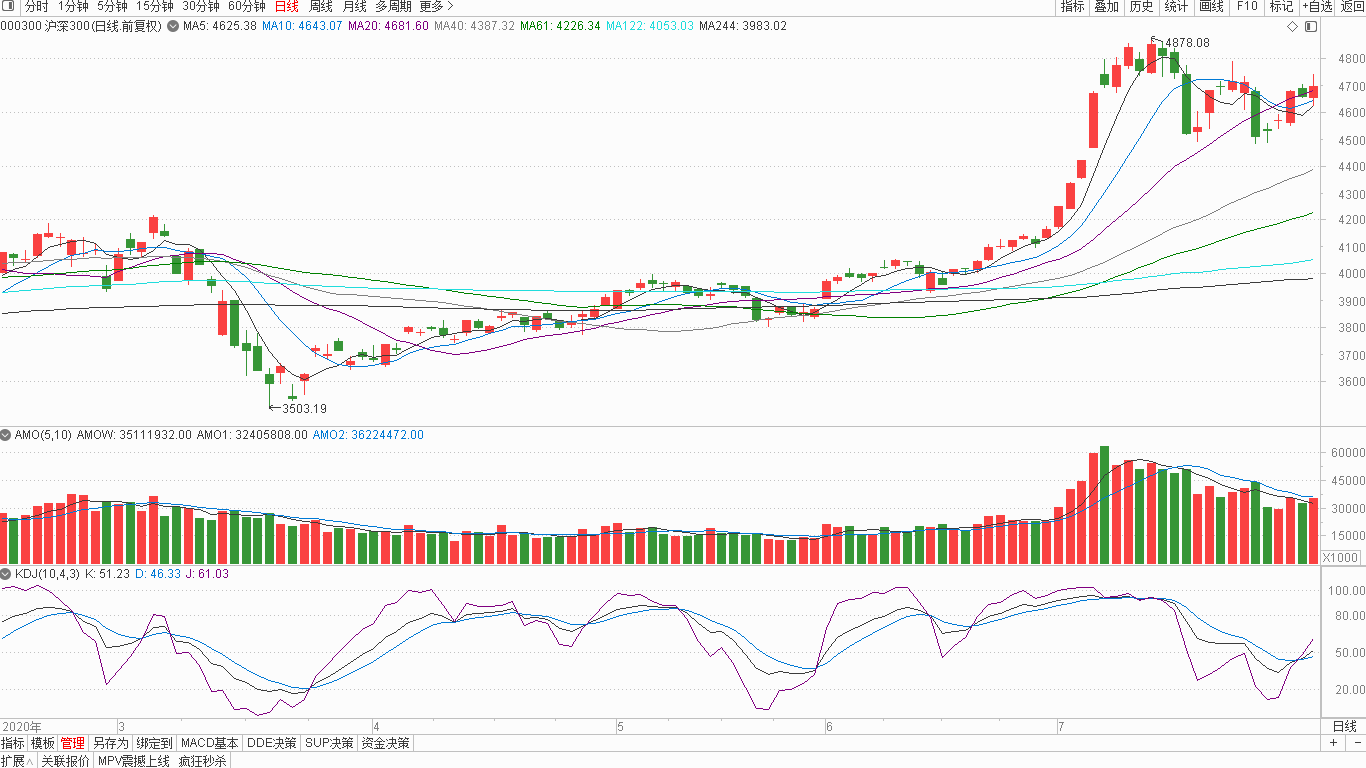This screenshot has height=768, width=1366.
Task: Click the X1000 volume scale label
Action: 1340,557
